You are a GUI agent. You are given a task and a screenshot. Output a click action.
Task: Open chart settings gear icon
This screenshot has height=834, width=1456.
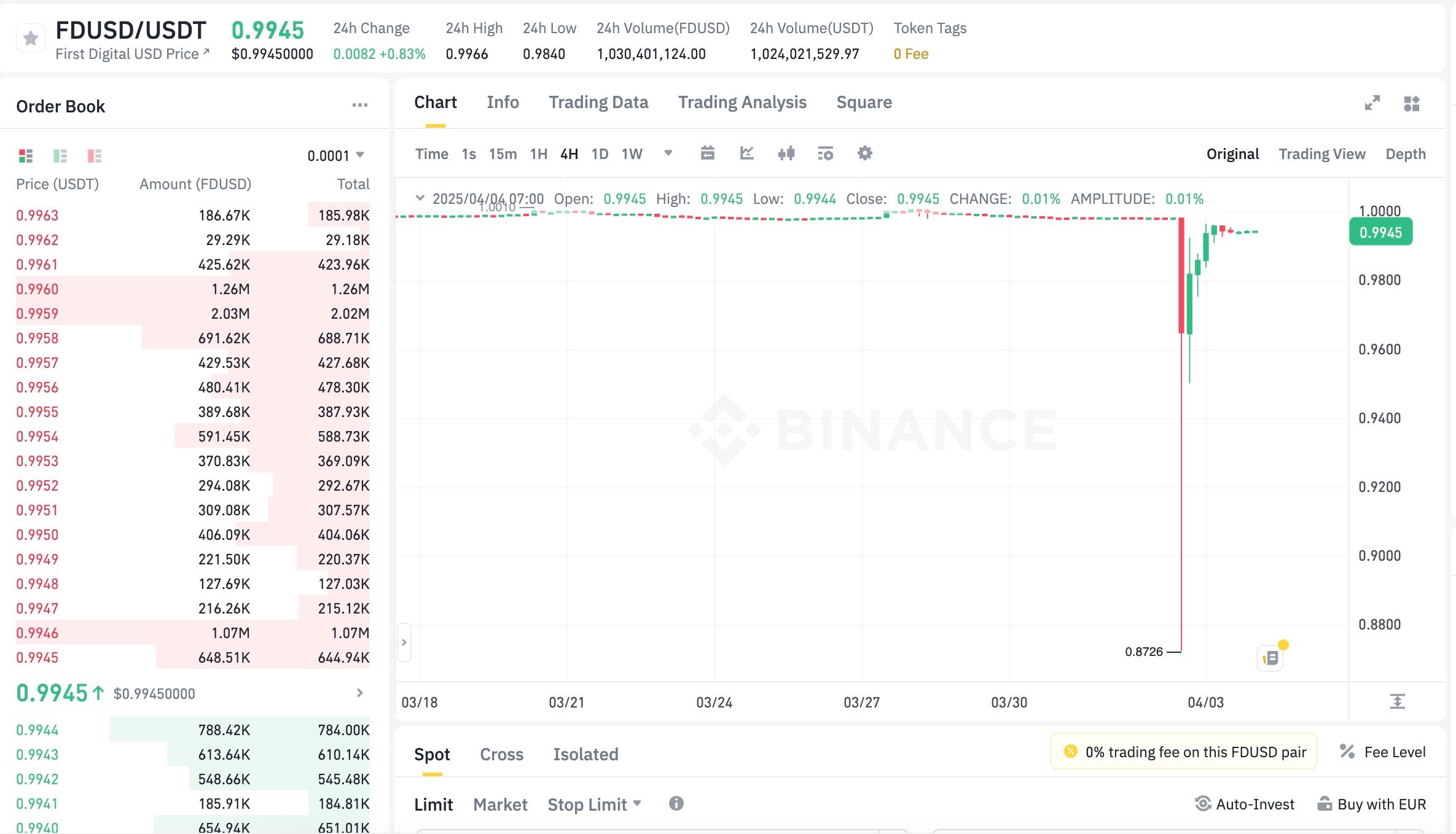tap(865, 153)
